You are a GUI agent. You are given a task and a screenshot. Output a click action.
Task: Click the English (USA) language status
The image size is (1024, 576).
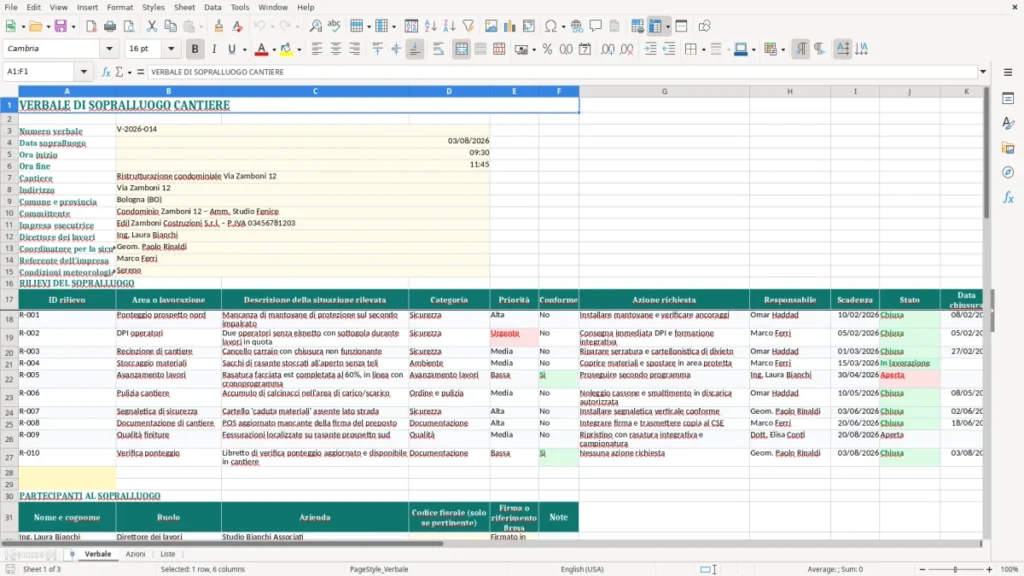click(582, 569)
